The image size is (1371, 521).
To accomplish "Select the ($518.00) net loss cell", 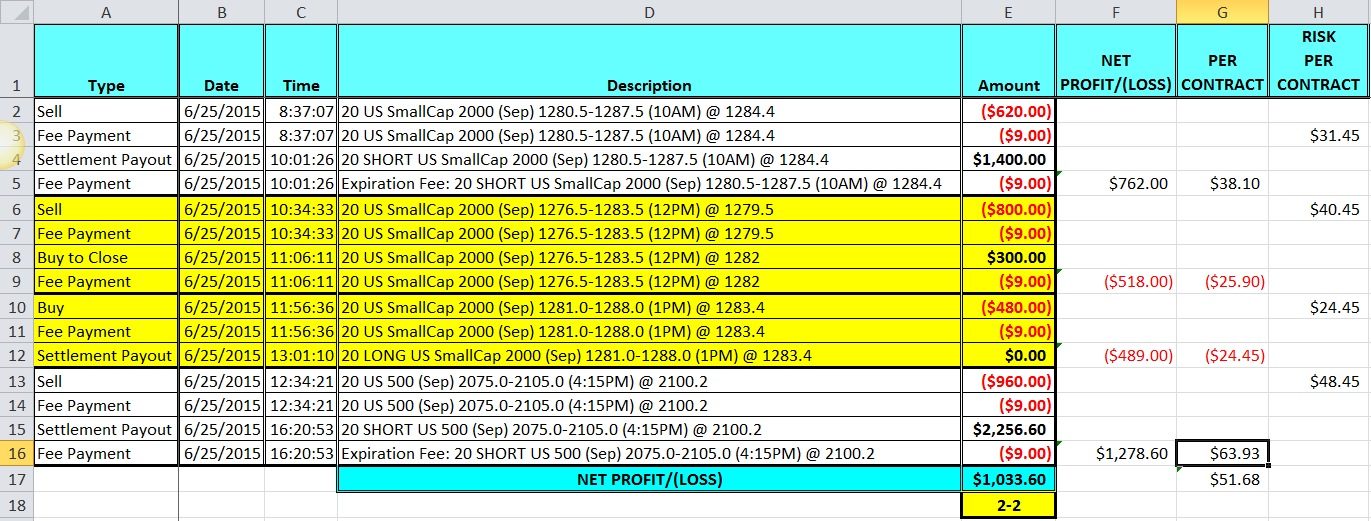I will [1116, 281].
